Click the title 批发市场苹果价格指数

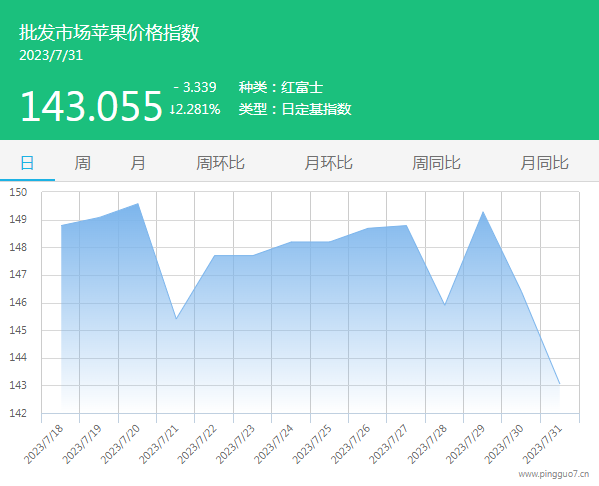point(109,32)
